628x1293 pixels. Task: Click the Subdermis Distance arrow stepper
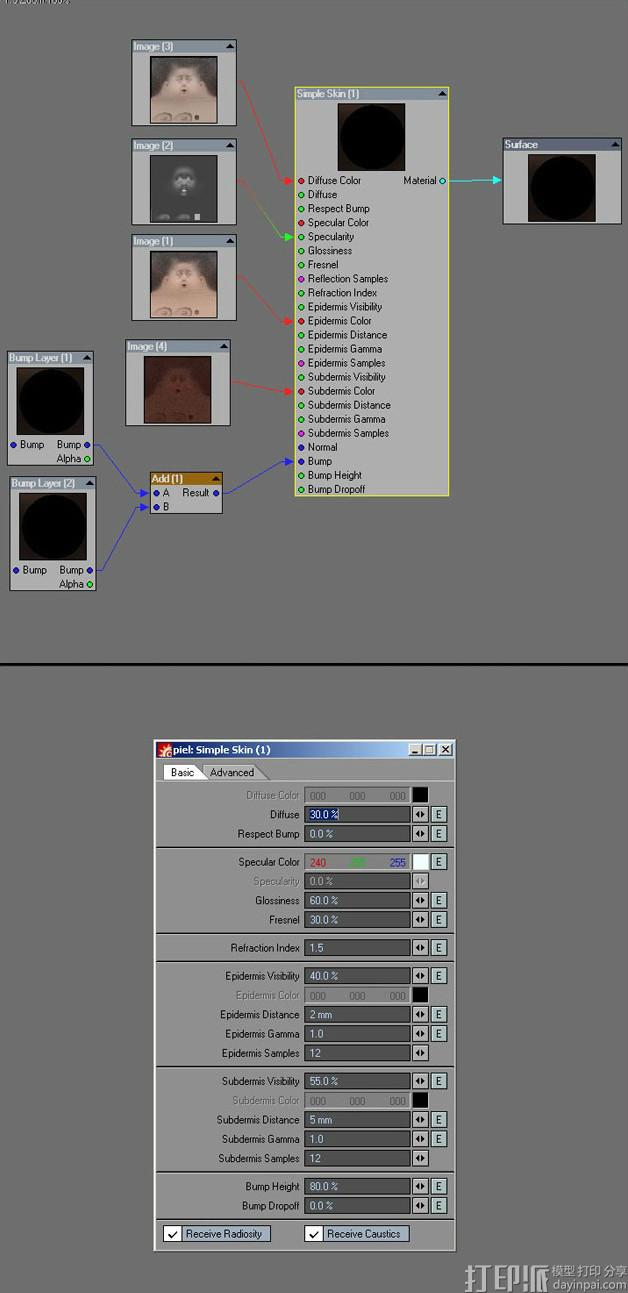pyautogui.click(x=420, y=1120)
